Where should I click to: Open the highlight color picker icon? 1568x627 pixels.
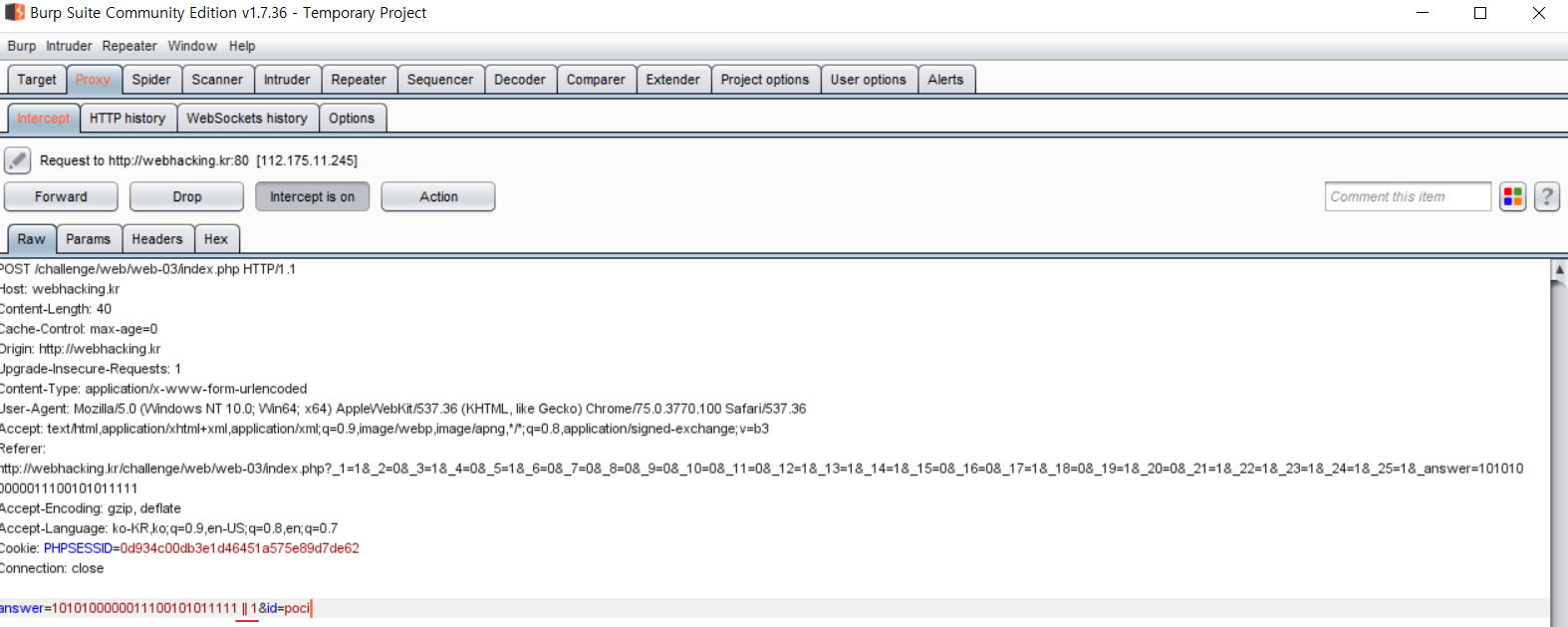coord(1512,196)
